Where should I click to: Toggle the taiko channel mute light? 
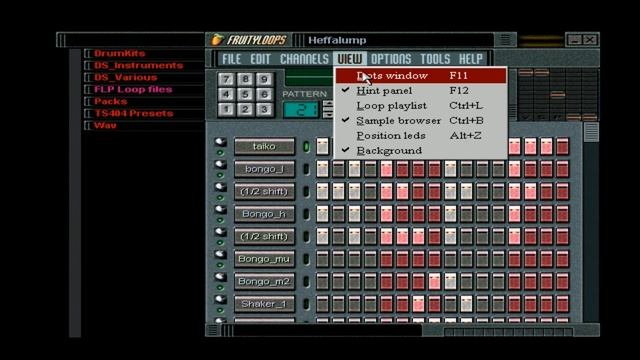(x=220, y=153)
